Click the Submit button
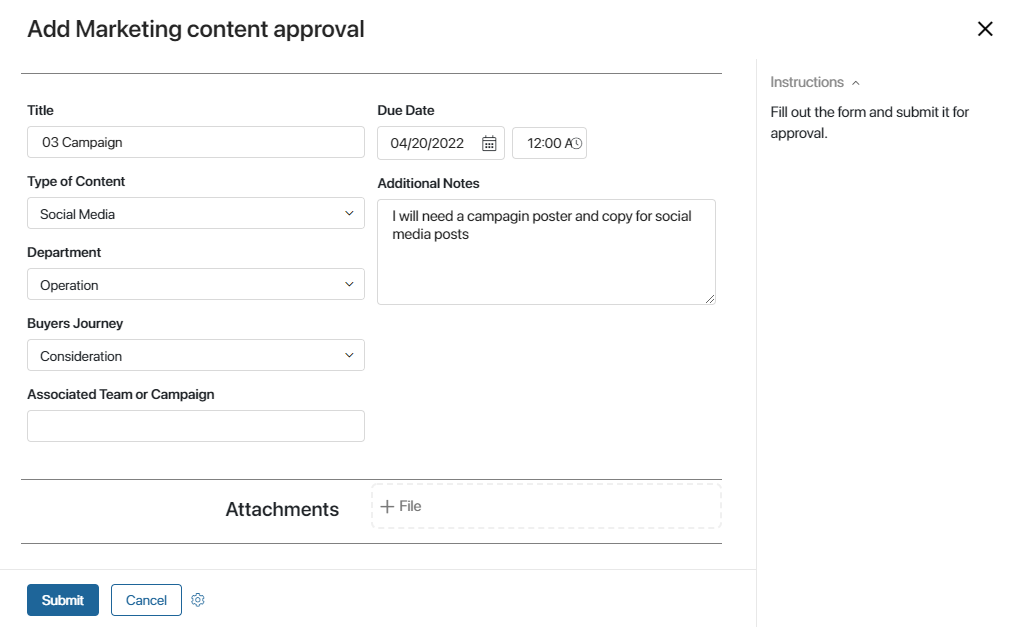The height and width of the screenshot is (627, 1017). click(63, 600)
